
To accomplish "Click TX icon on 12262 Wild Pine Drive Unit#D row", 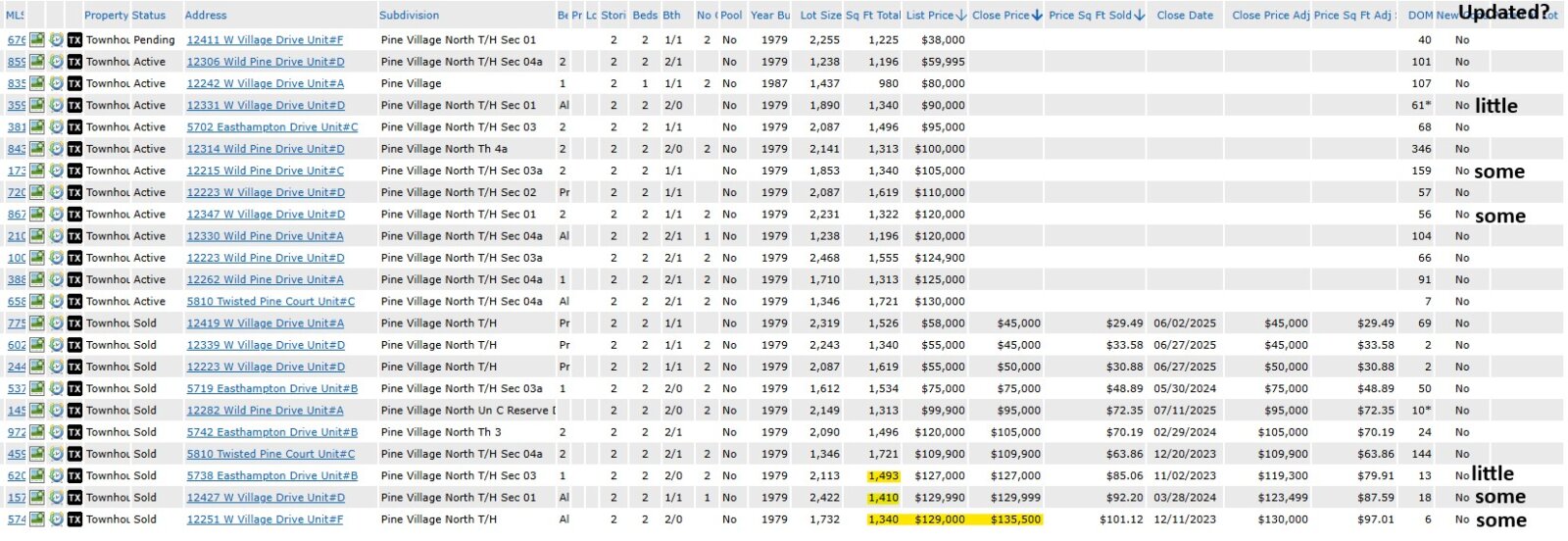I will (74, 279).
